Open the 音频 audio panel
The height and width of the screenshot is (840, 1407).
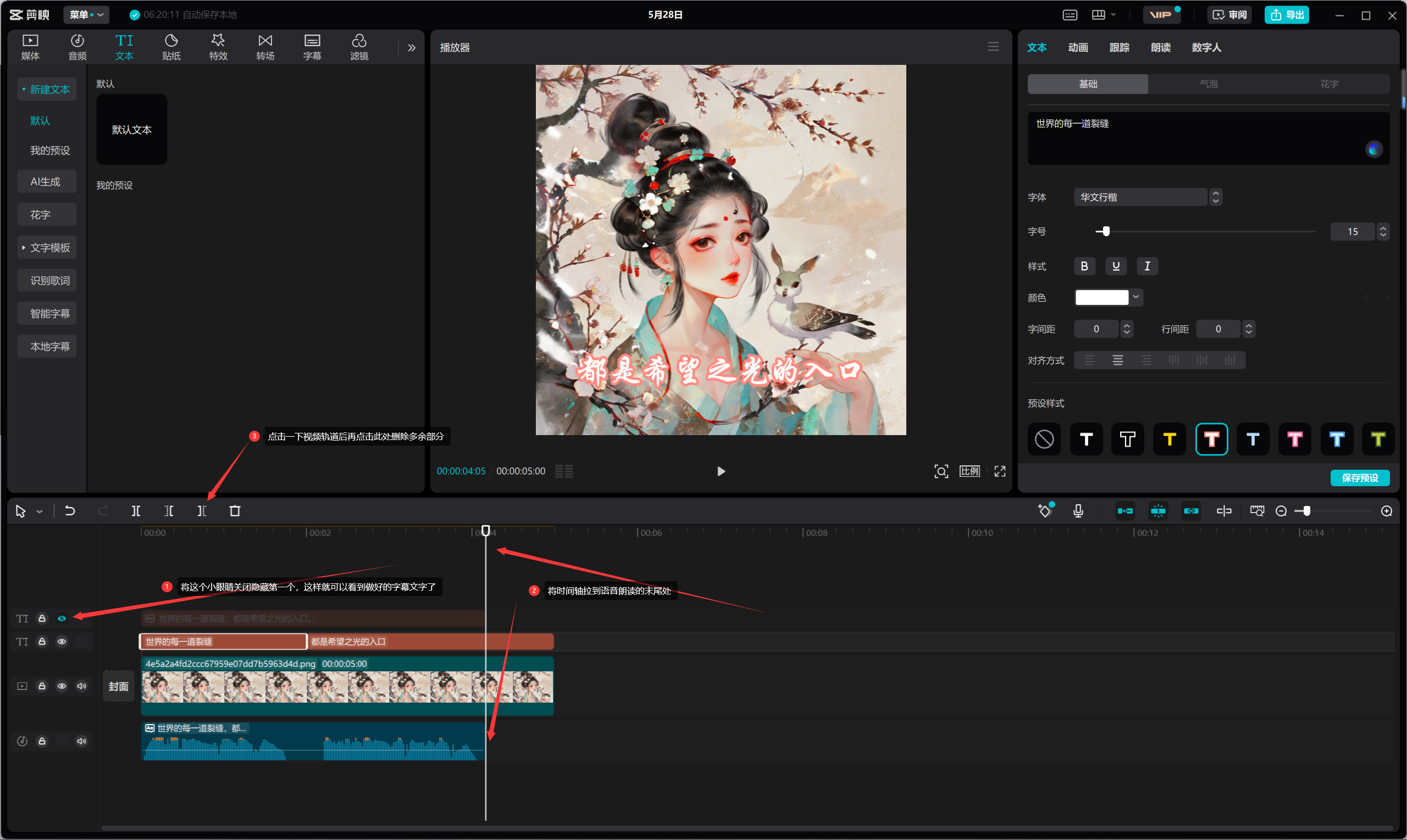[77, 47]
